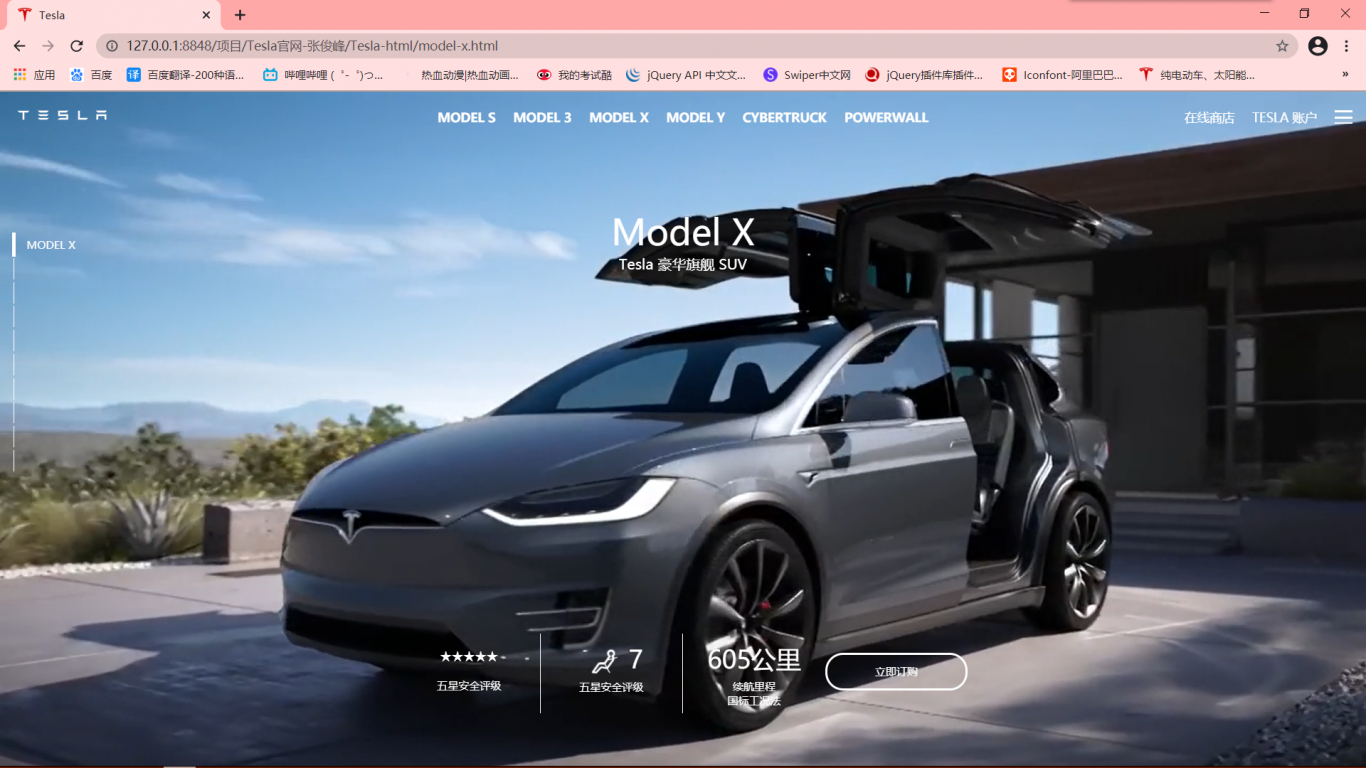
Task: Minimize the browser window
Action: click(x=1265, y=13)
